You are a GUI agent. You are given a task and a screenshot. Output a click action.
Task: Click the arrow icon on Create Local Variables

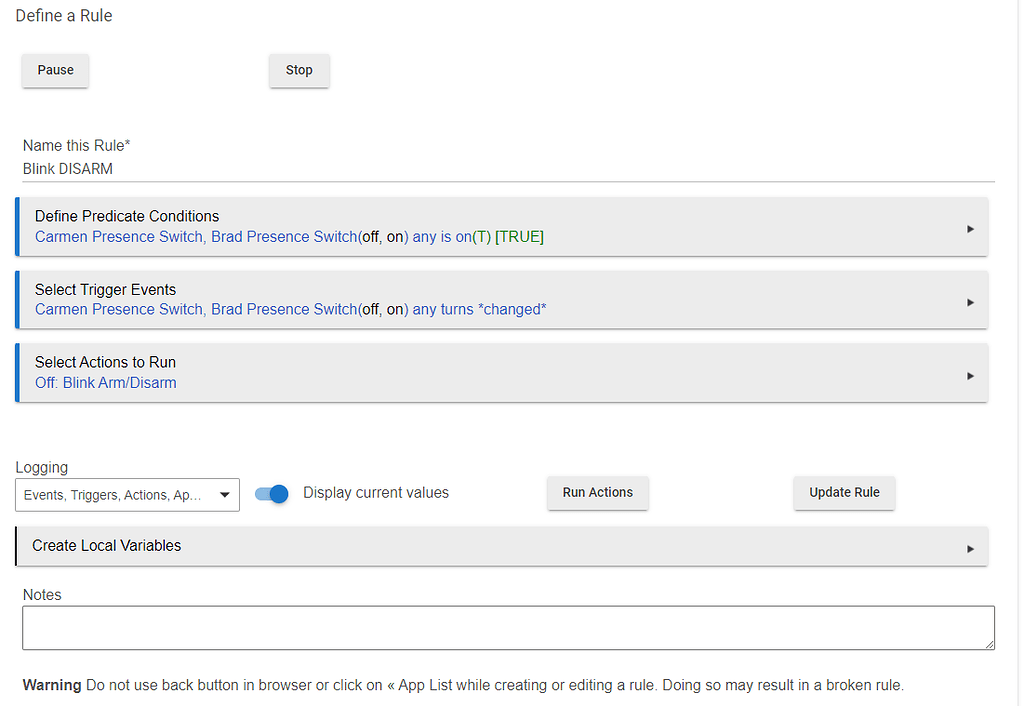pos(969,549)
